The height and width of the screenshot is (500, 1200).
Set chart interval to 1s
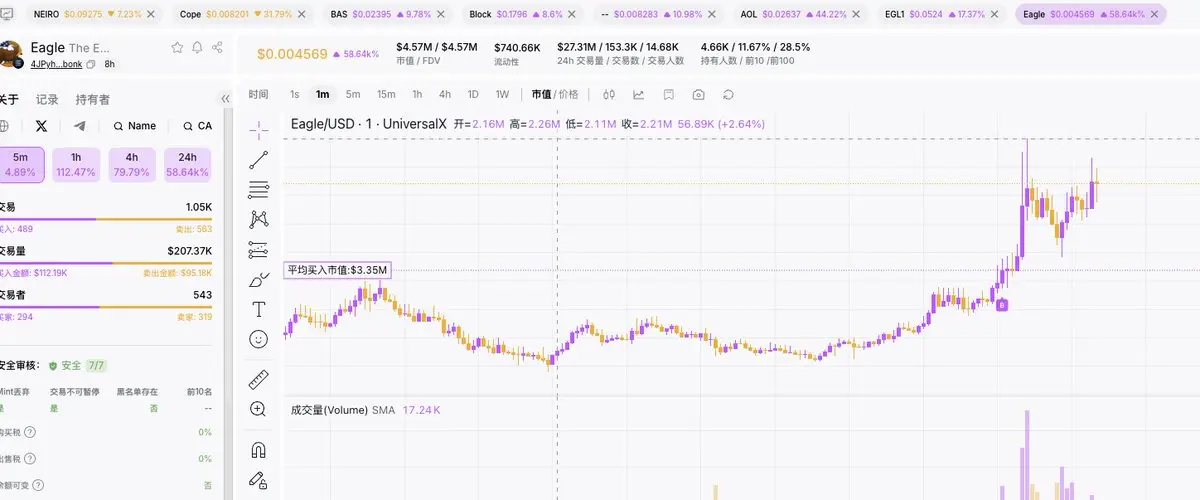294,94
